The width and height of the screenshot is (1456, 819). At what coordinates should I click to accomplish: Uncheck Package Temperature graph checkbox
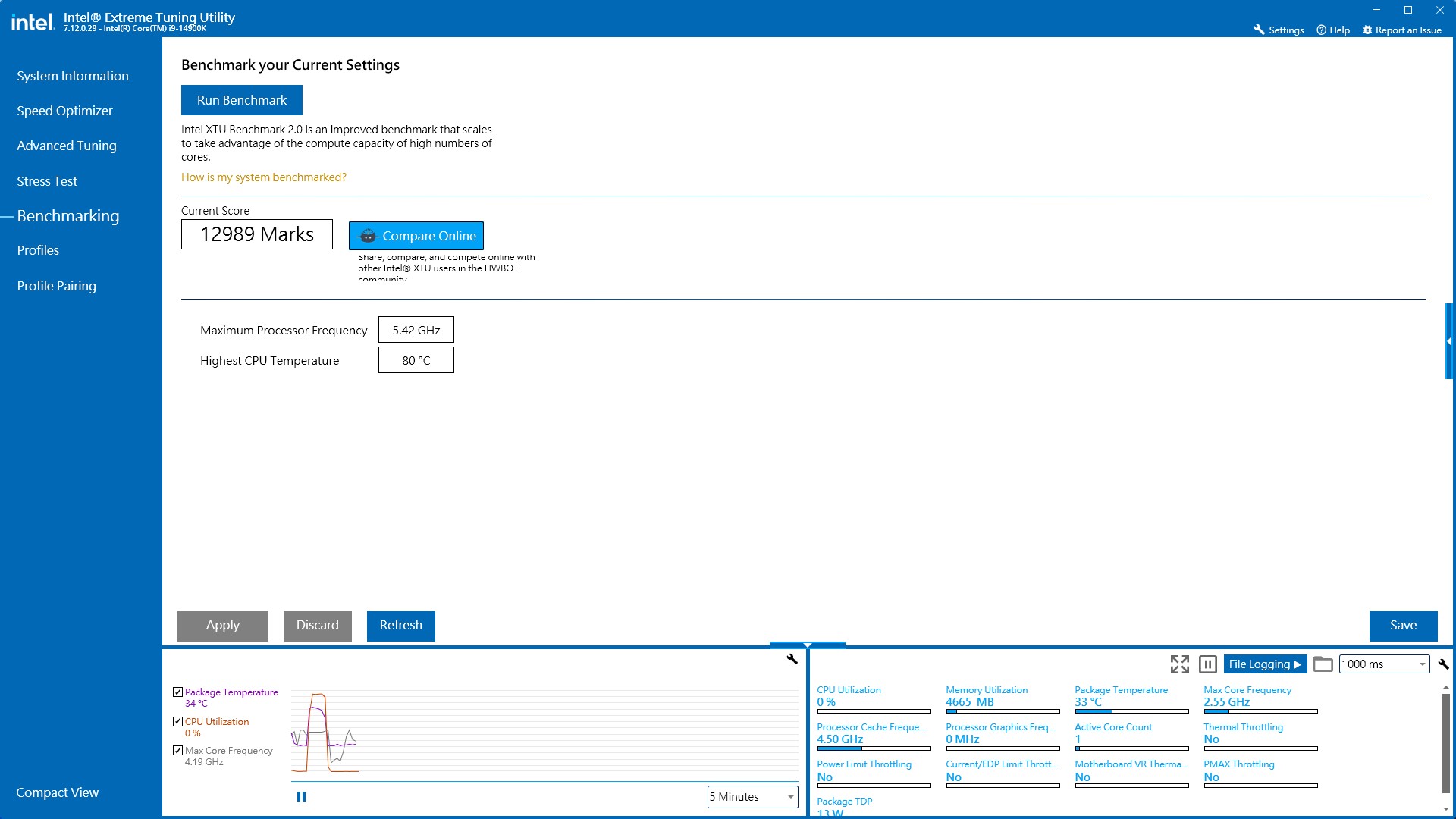pos(177,692)
